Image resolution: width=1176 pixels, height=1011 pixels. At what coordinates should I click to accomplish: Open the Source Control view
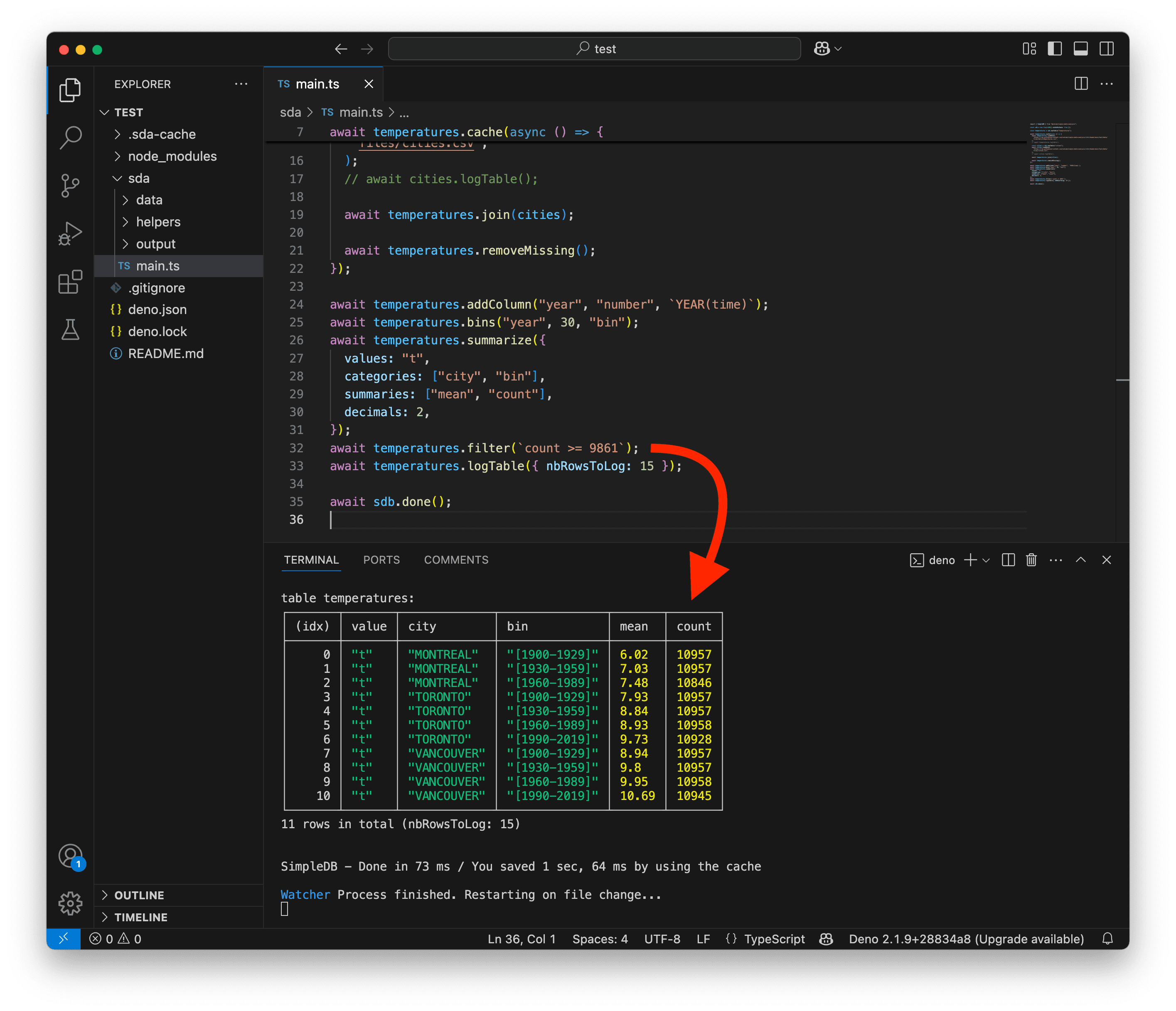click(x=70, y=185)
